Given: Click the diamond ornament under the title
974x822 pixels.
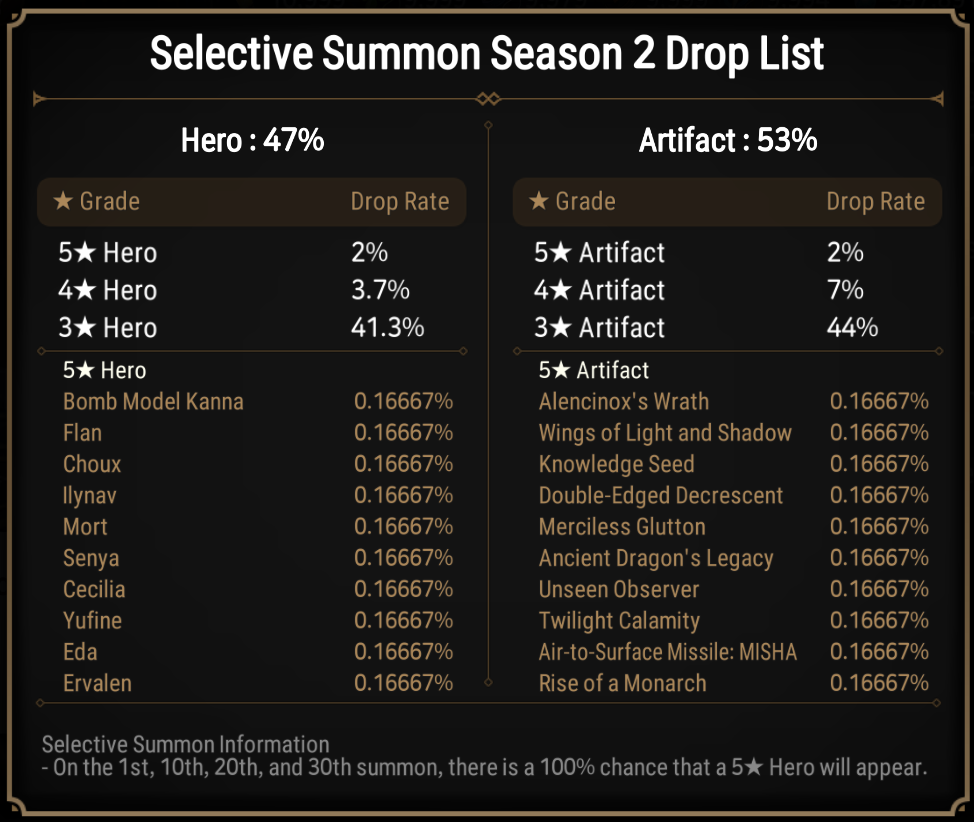Looking at the screenshot, I should [x=488, y=99].
